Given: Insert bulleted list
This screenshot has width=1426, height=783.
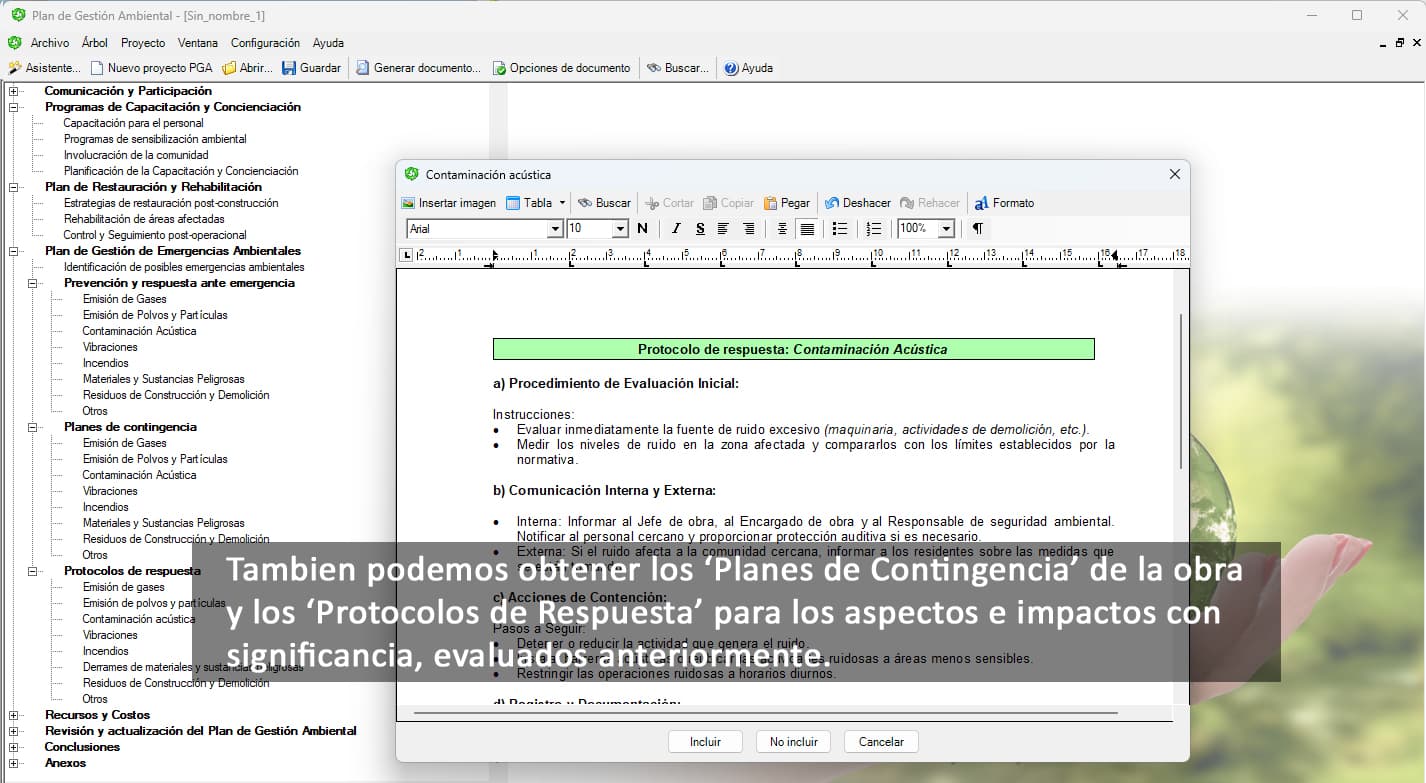Looking at the screenshot, I should [x=840, y=229].
